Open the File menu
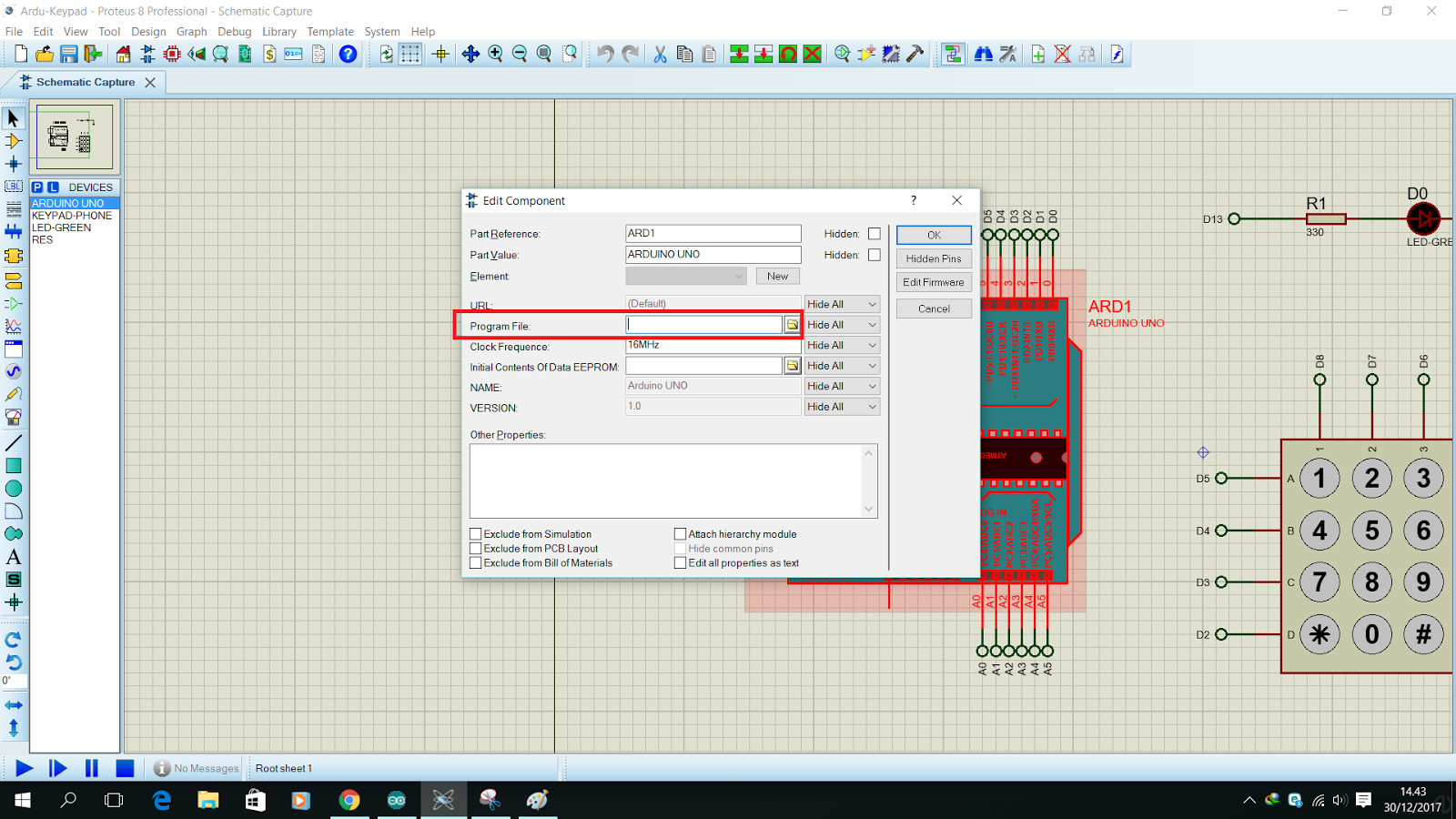This screenshot has width=1456, height=819. 14,31
